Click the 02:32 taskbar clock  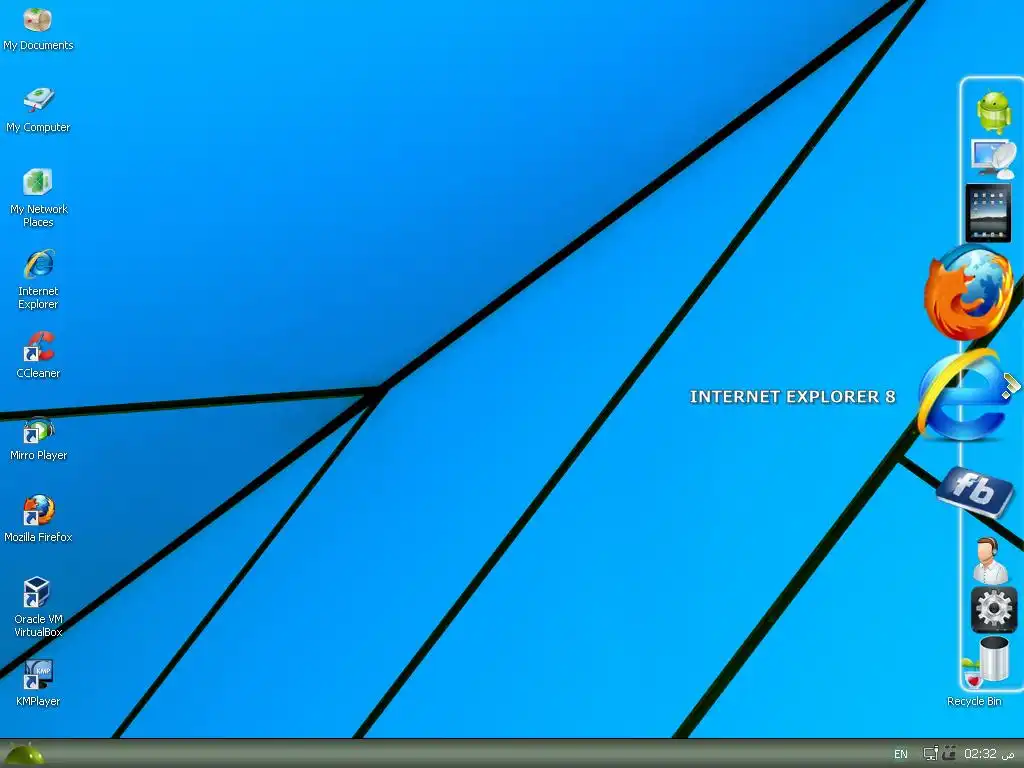point(989,754)
